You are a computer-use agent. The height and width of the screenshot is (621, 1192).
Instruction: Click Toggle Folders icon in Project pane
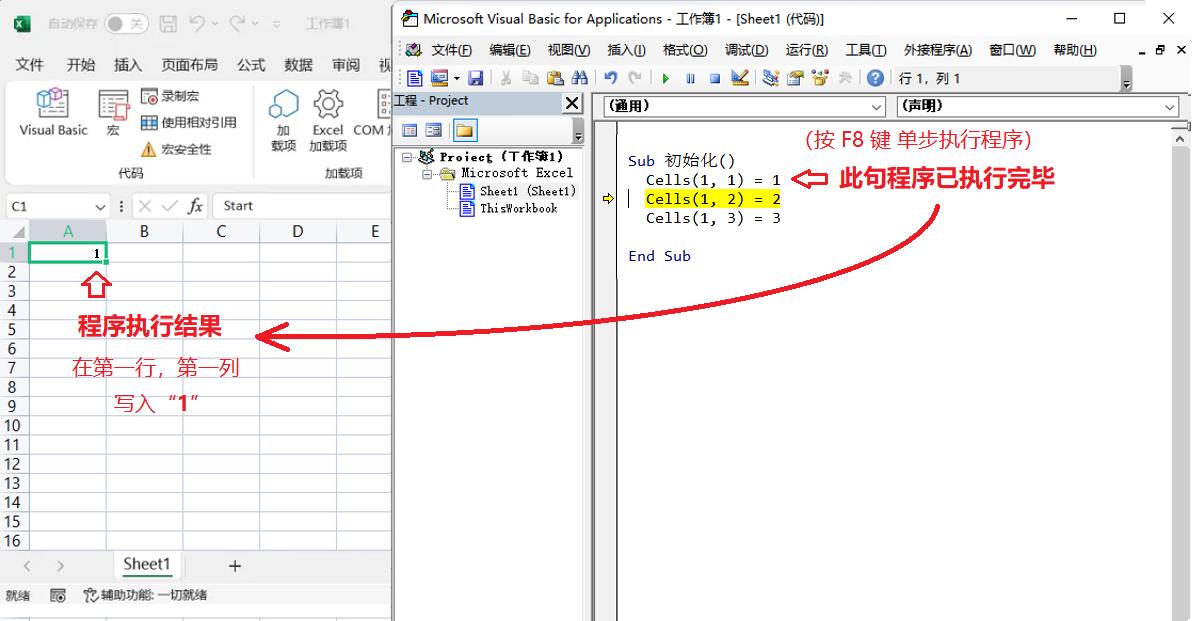(464, 130)
